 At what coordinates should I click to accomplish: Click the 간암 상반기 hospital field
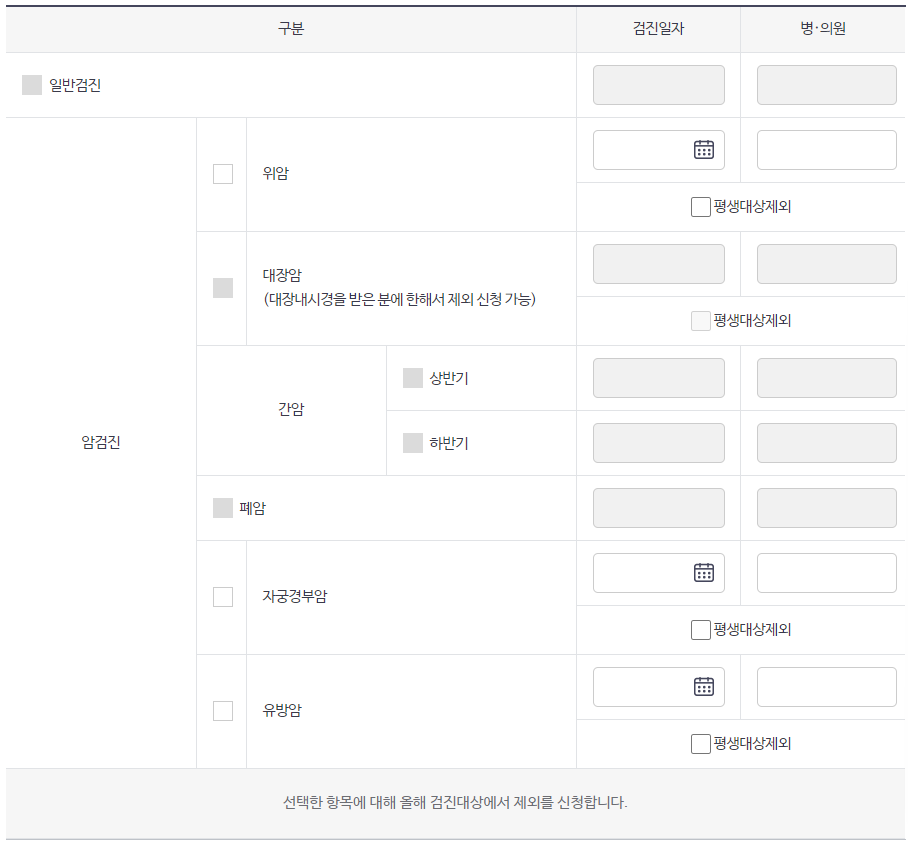tap(827, 378)
